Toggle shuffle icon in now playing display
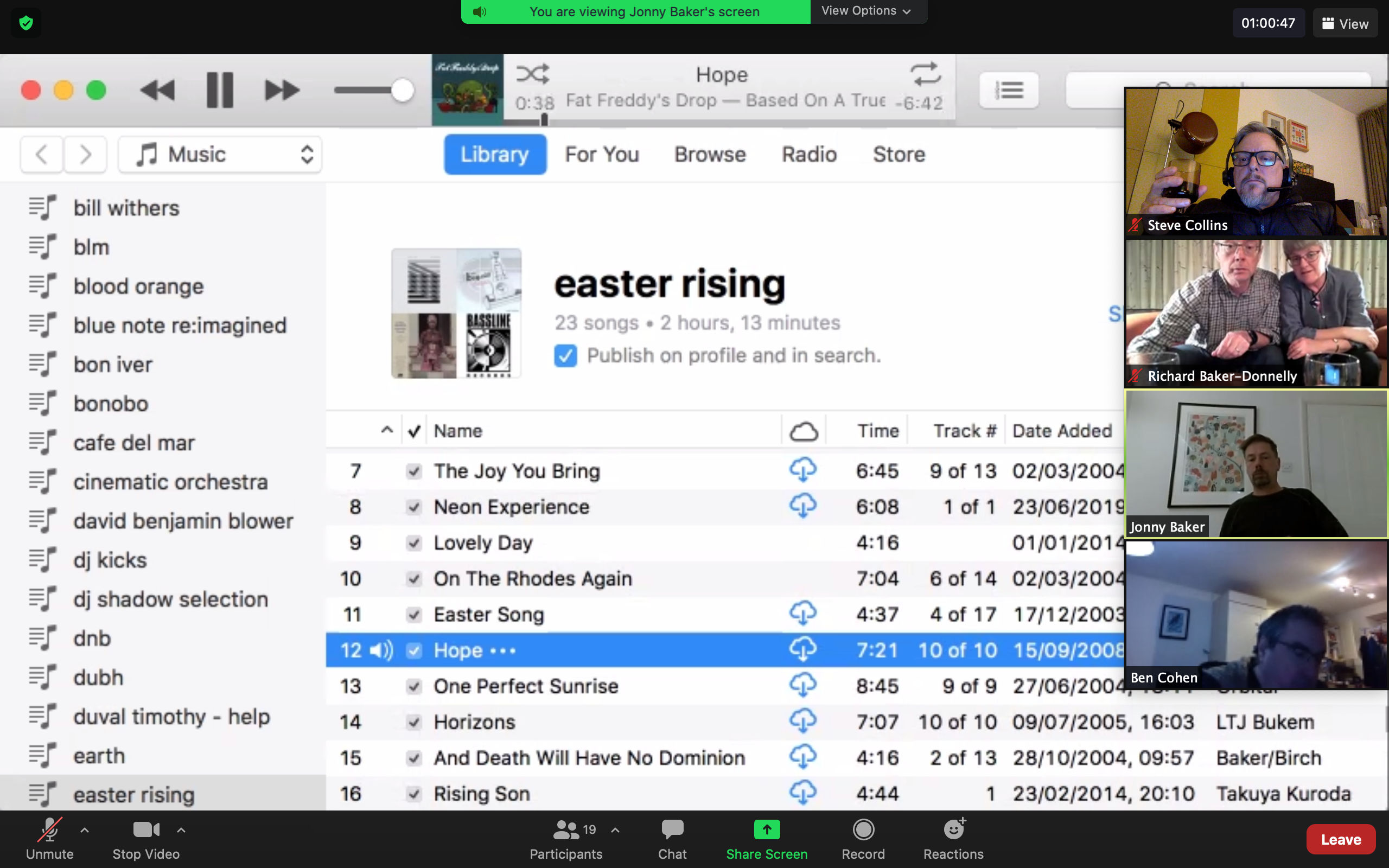Image resolution: width=1389 pixels, height=868 pixels. tap(532, 74)
